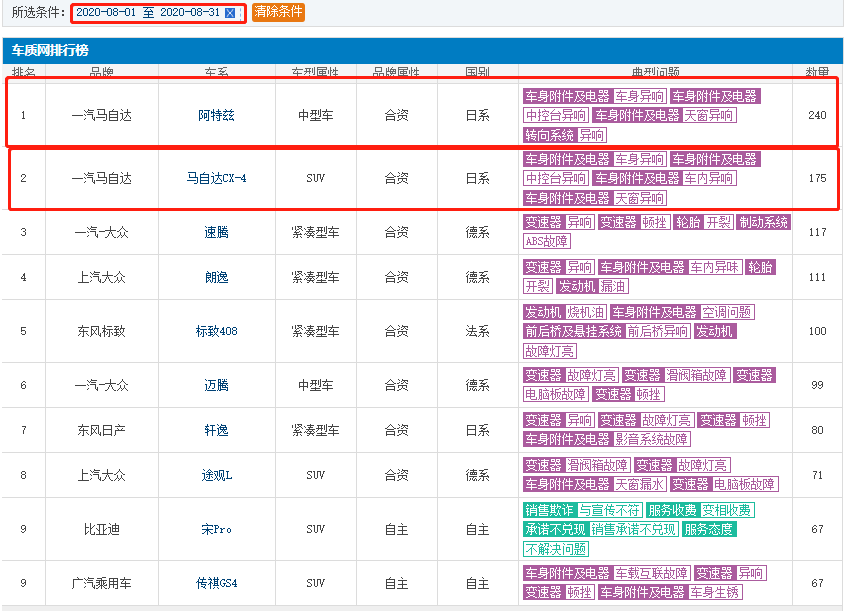The height and width of the screenshot is (611, 849).
Task: Click the 清除条件 button
Action: 278,12
